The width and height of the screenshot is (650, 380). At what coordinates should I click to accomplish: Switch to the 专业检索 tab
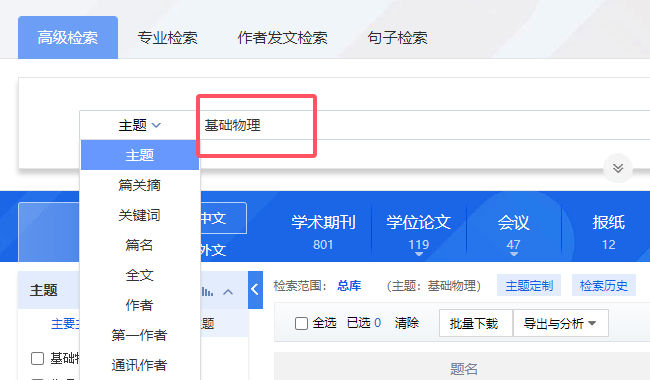167,38
